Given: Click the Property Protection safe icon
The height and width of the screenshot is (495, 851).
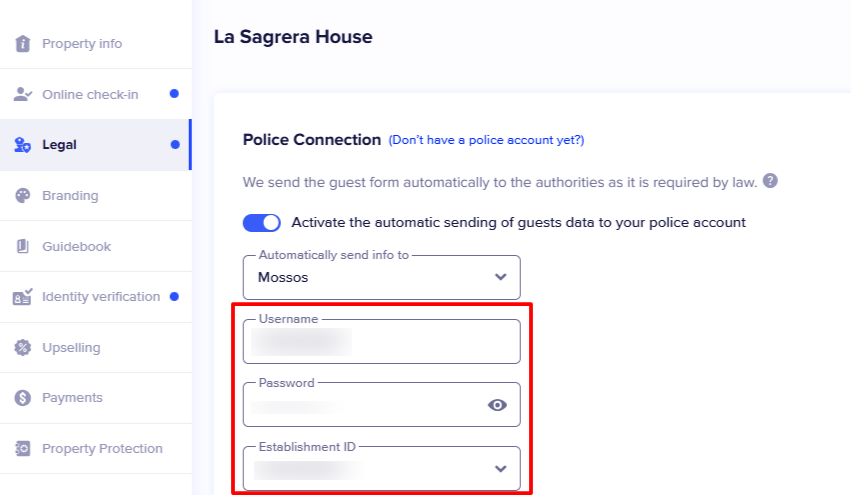Looking at the screenshot, I should click(23, 448).
